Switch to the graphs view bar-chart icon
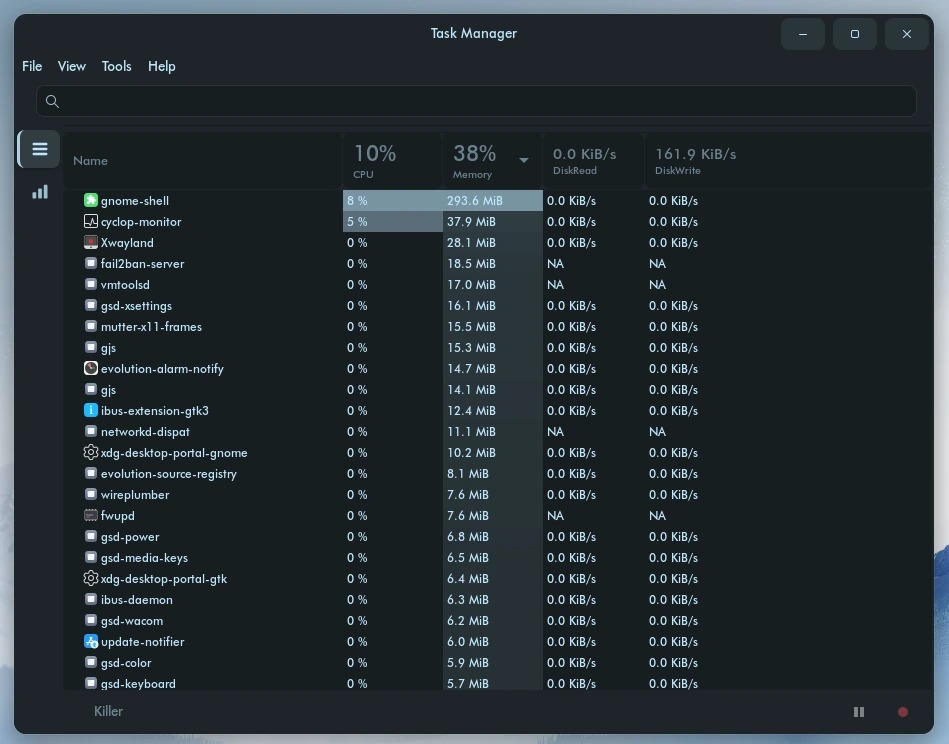 pyautogui.click(x=40, y=193)
